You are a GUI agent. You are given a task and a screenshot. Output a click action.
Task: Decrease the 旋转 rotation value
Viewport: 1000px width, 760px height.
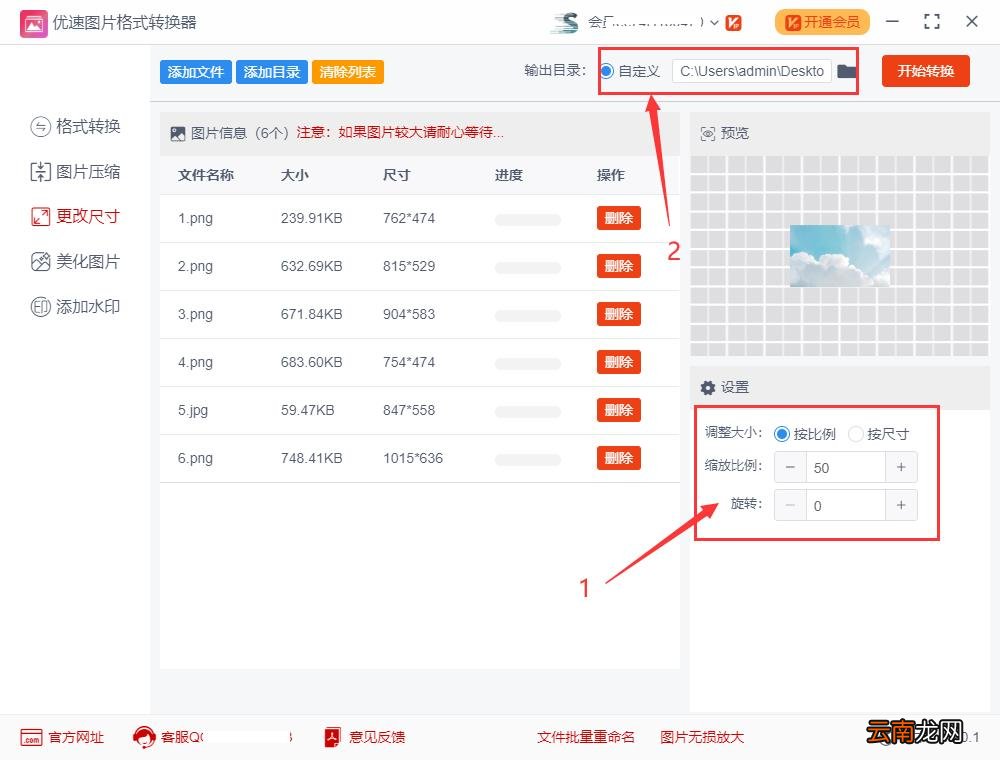(790, 506)
